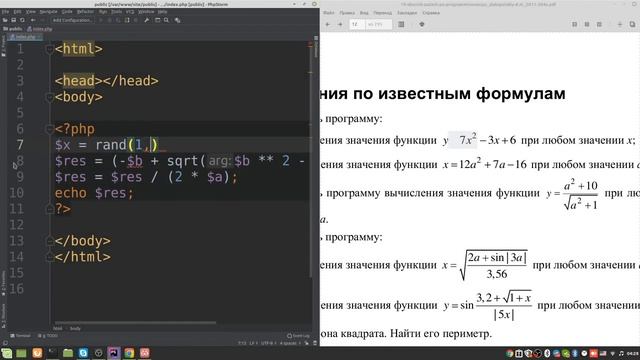The width and height of the screenshot is (640, 360).
Task: Click the UTF-8 encoding status indicator
Action: pyautogui.click(x=269, y=343)
